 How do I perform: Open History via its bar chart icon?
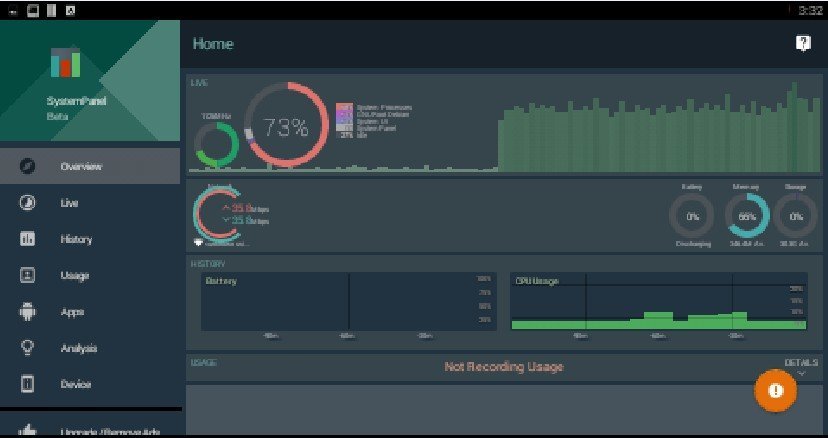(x=28, y=239)
